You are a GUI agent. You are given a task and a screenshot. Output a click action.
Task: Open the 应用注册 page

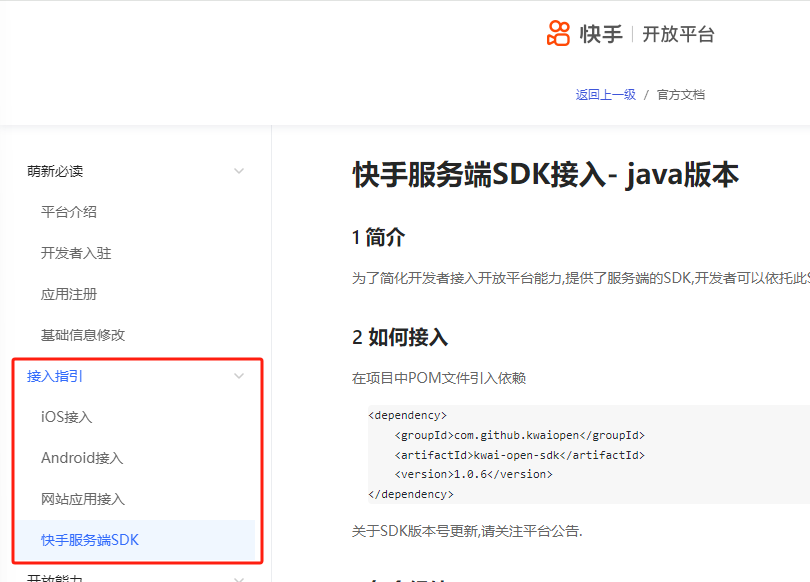69,294
